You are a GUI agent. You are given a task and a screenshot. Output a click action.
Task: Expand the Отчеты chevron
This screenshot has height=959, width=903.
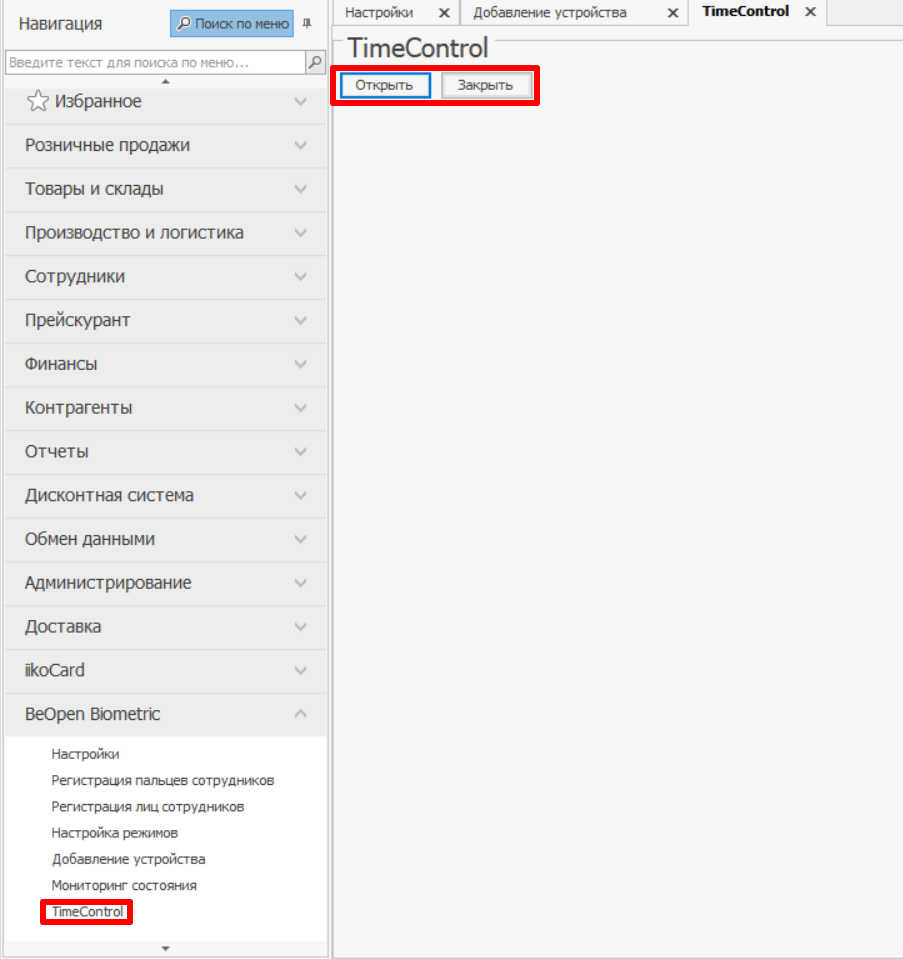click(x=300, y=451)
